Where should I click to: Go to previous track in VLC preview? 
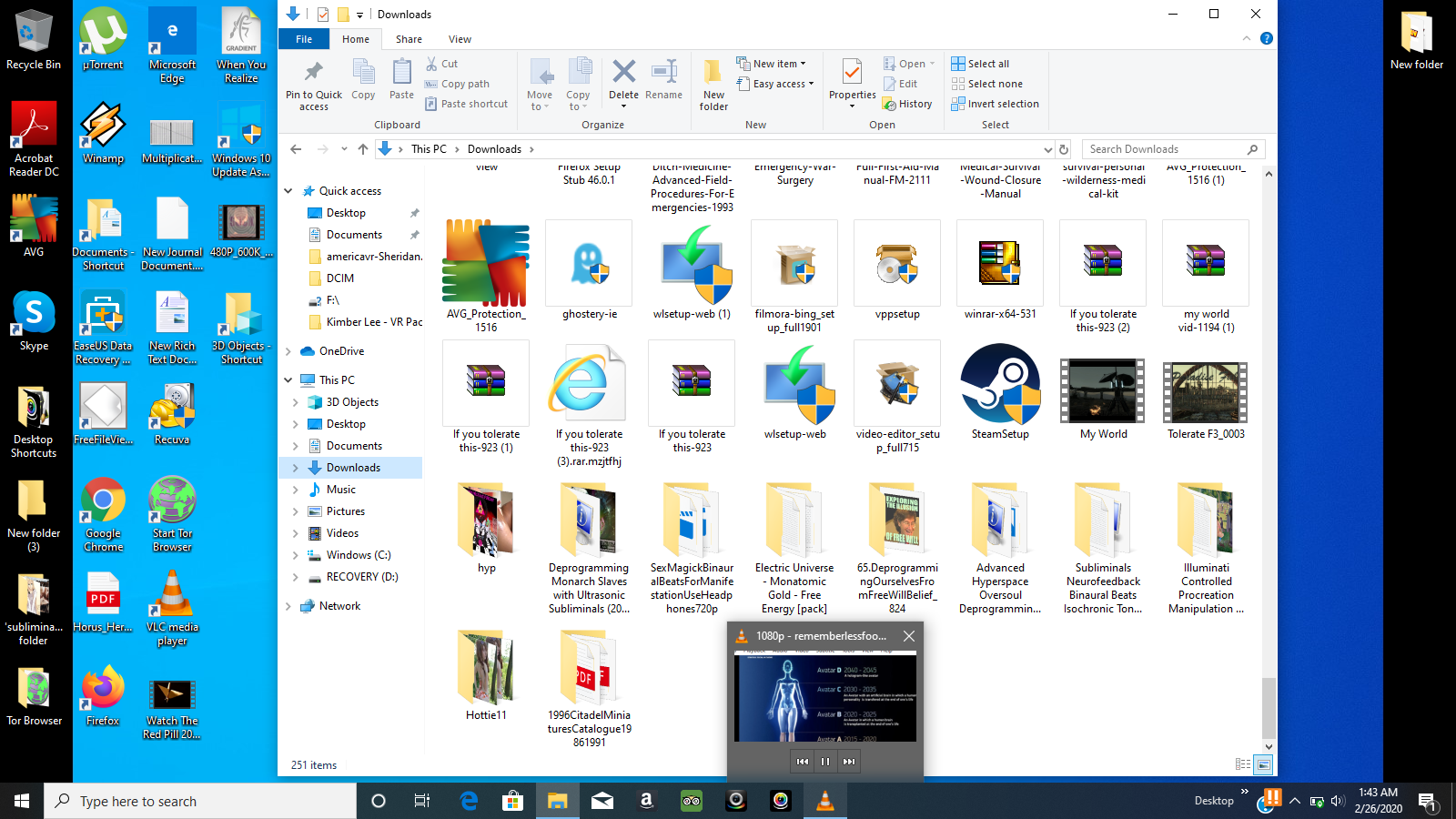pos(802,762)
